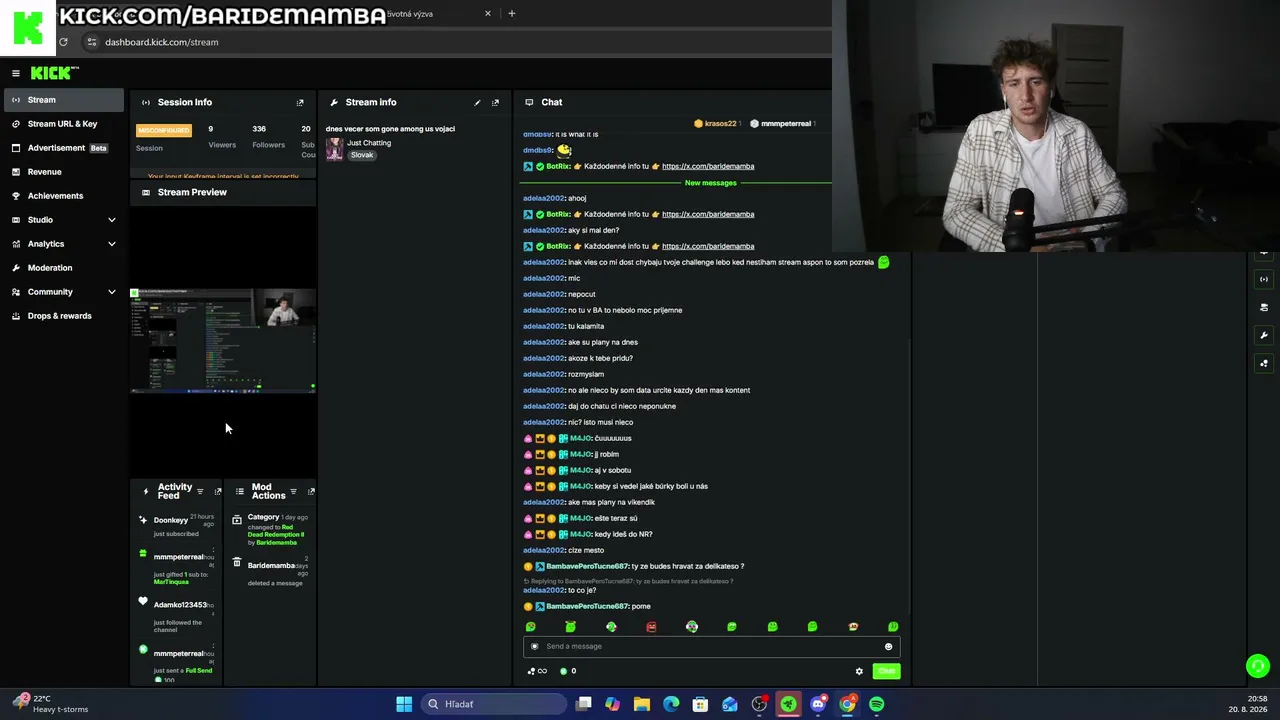
Task: Click Doonkeyy in the Activity Feed
Action: tap(171, 520)
